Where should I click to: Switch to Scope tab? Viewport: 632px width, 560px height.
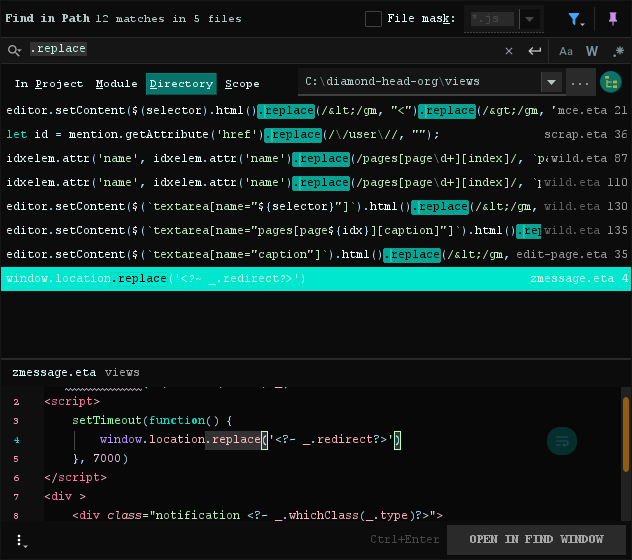point(242,84)
